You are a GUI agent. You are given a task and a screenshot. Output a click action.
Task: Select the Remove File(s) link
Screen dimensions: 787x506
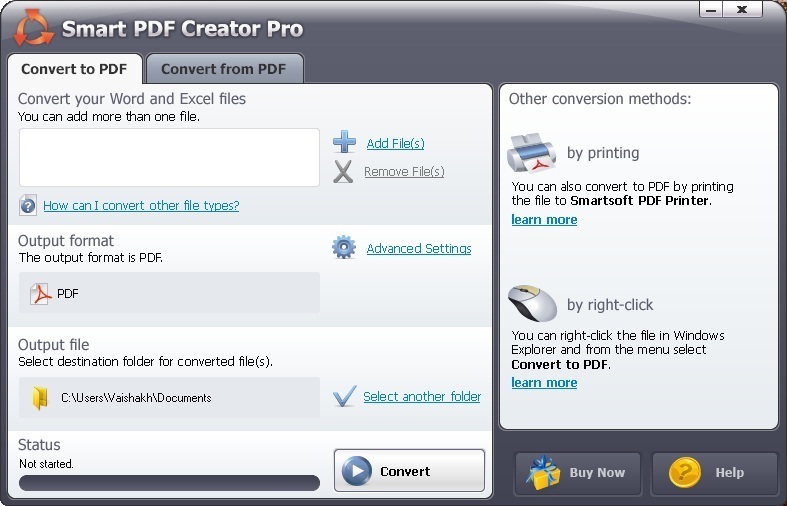point(404,172)
